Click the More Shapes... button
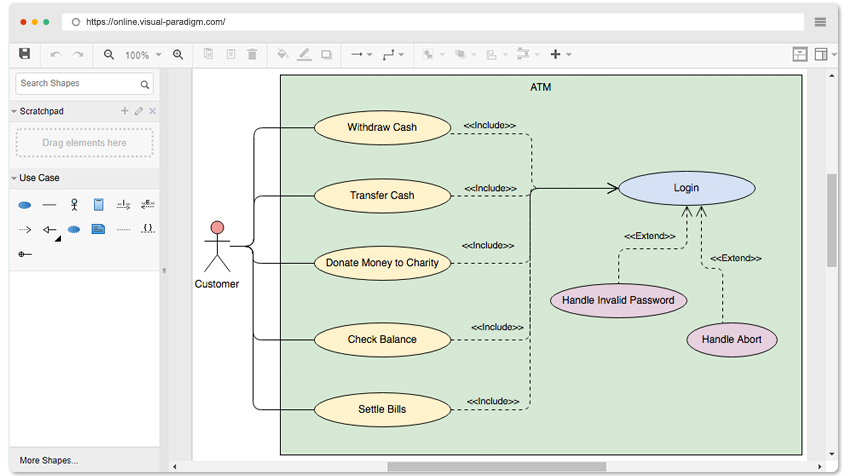Screen dimensions: 848x476 coord(48,460)
